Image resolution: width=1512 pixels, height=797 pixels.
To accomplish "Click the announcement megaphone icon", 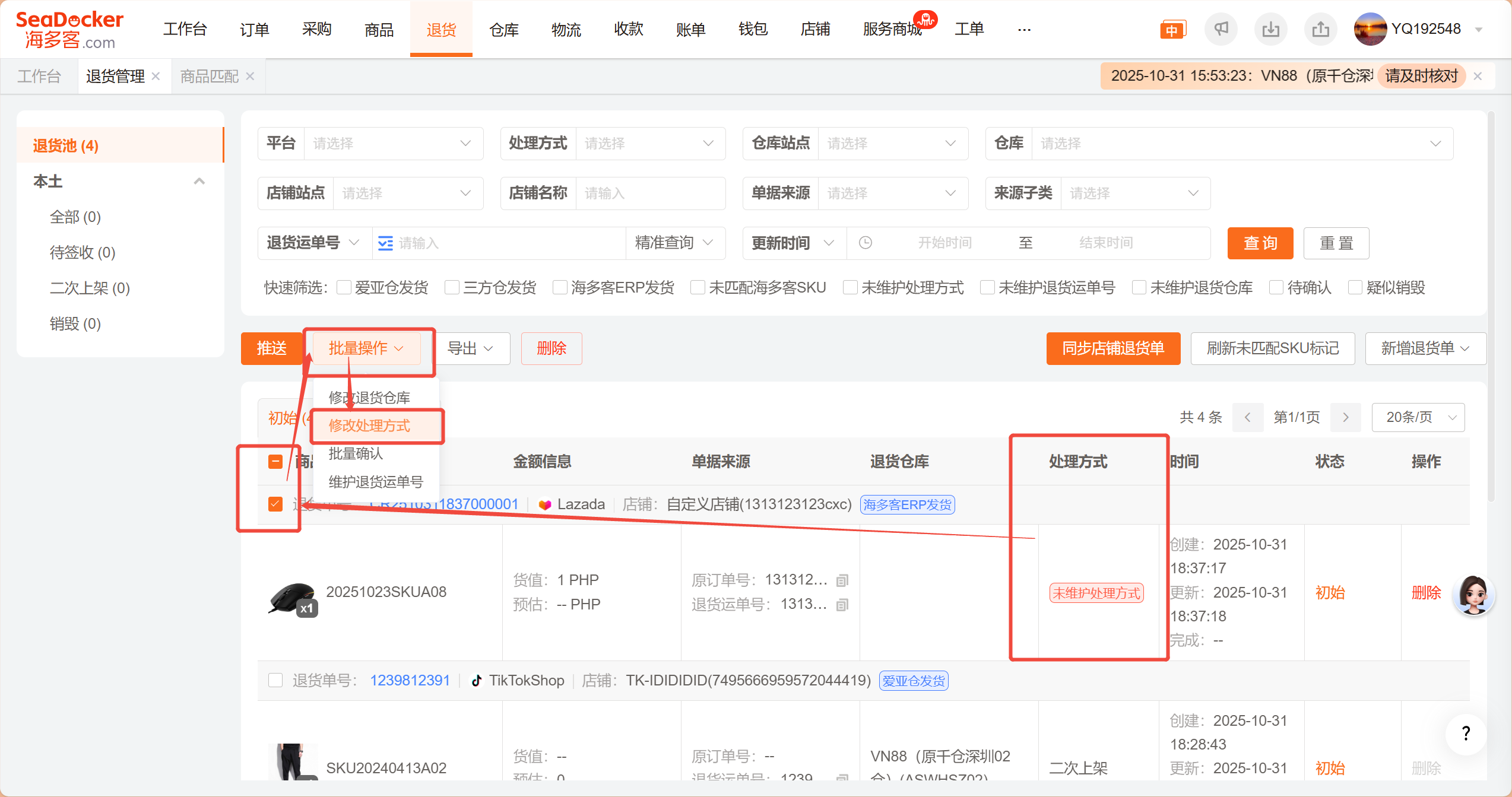I will point(1221,29).
